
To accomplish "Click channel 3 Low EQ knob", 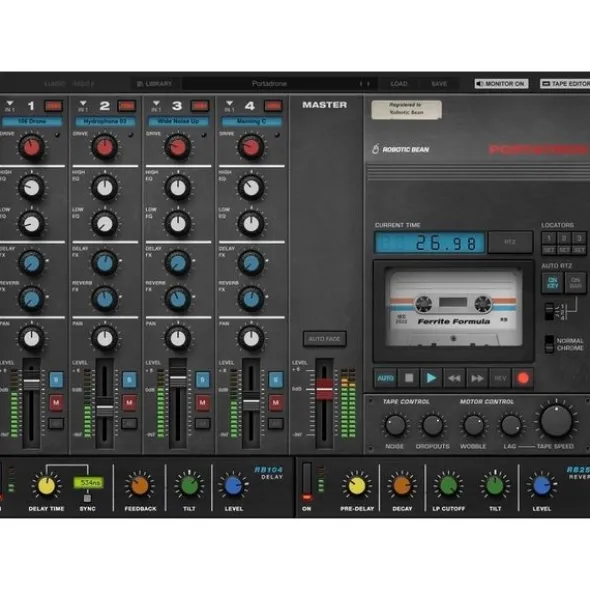I will click(x=178, y=224).
